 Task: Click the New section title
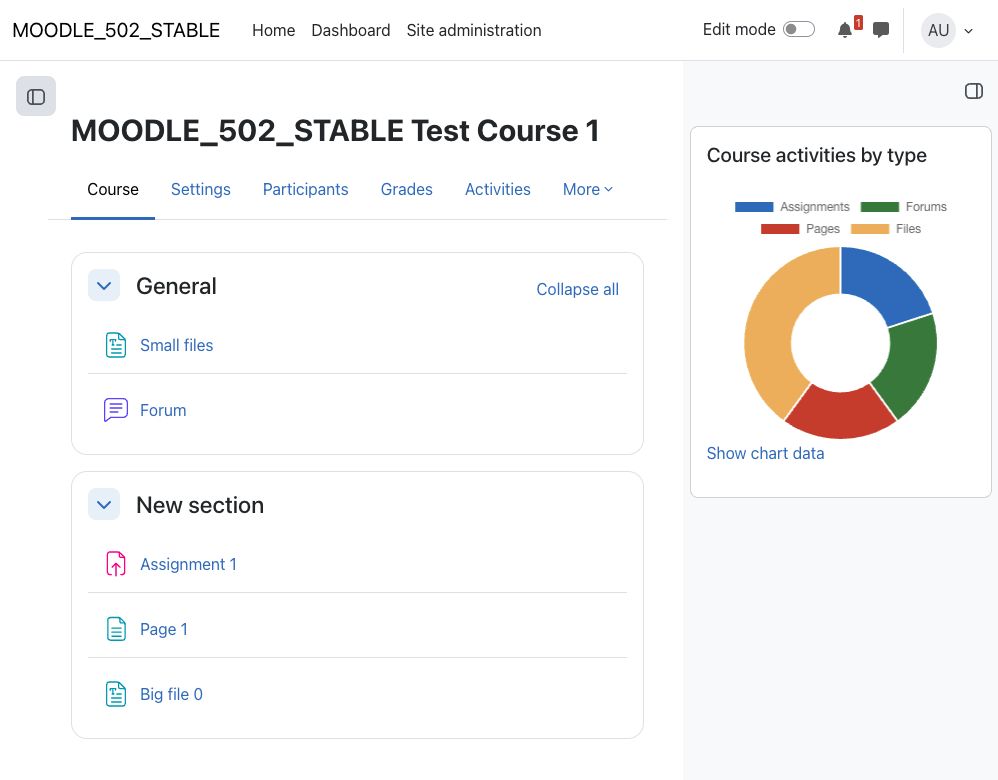pos(200,505)
